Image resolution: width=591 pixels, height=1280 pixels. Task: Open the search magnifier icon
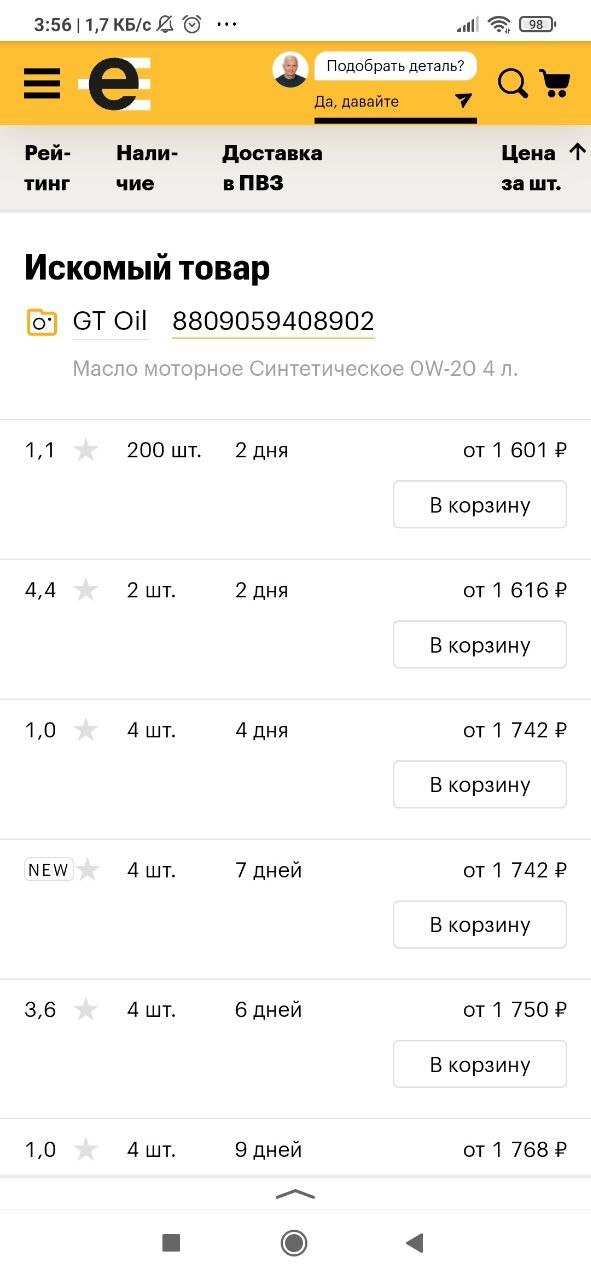point(513,84)
